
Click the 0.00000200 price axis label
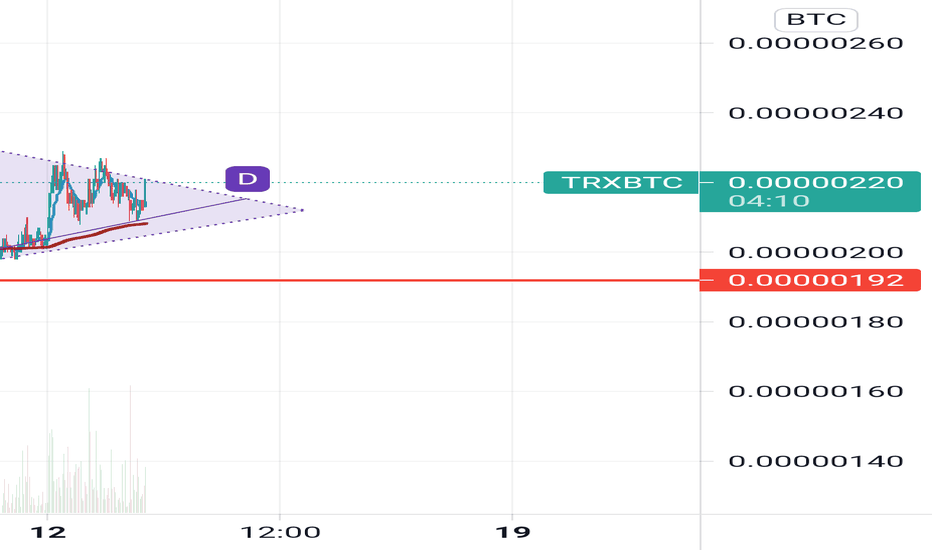click(x=816, y=252)
